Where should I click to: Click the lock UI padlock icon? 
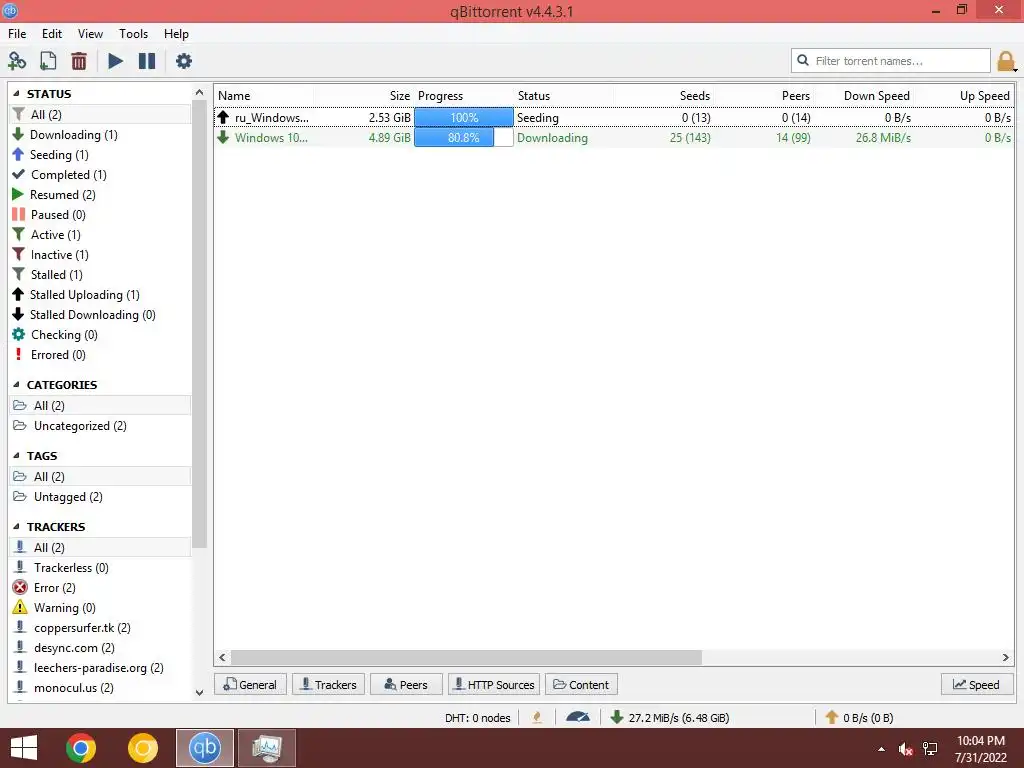pyautogui.click(x=1006, y=61)
